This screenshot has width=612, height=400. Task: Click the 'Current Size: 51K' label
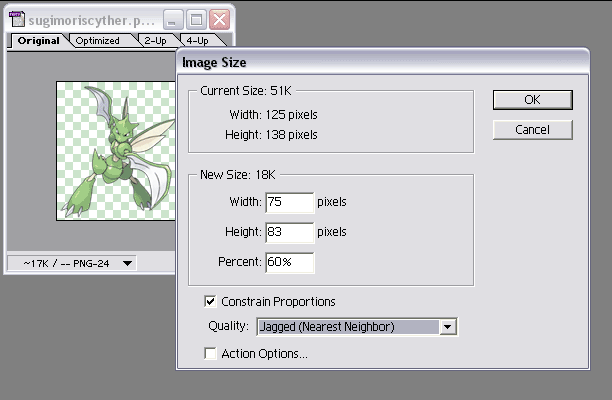[246, 91]
